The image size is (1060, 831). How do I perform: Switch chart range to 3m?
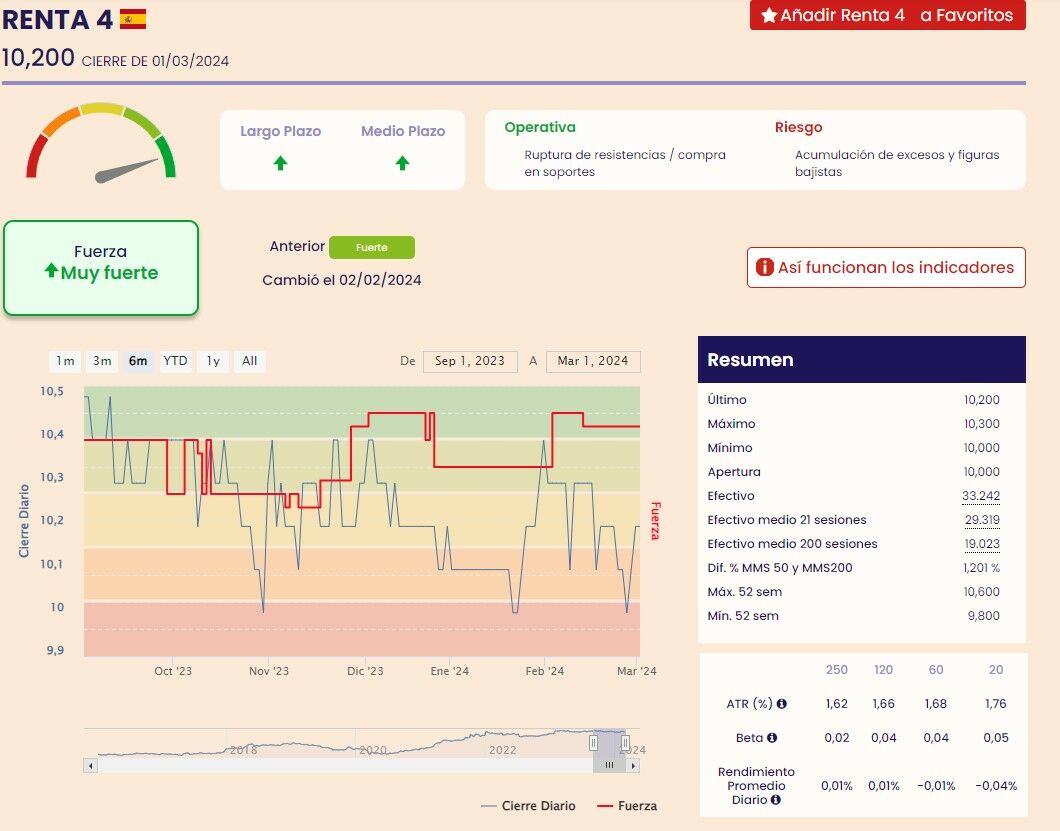point(102,361)
